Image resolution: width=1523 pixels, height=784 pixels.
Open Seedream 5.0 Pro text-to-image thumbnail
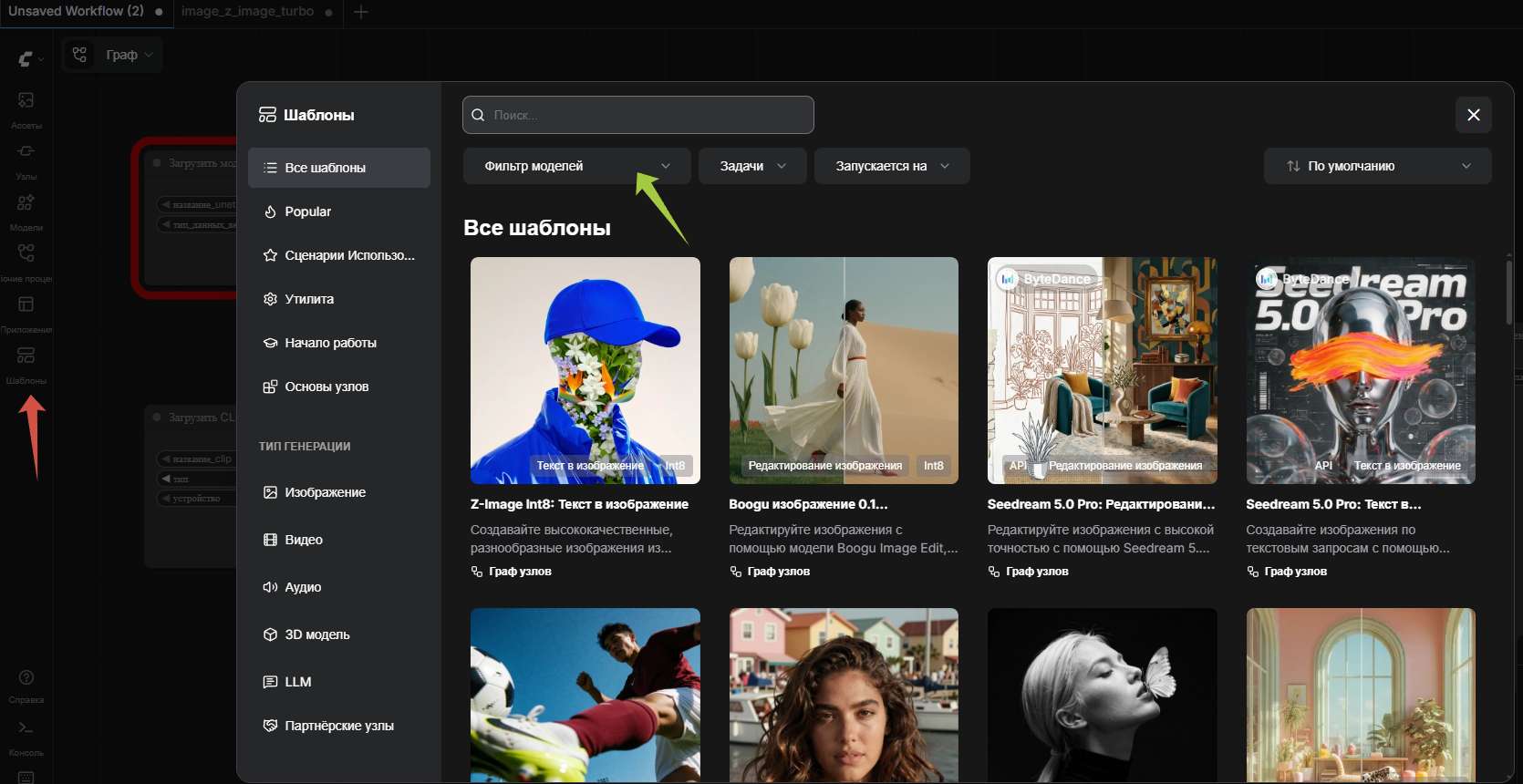(x=1361, y=370)
